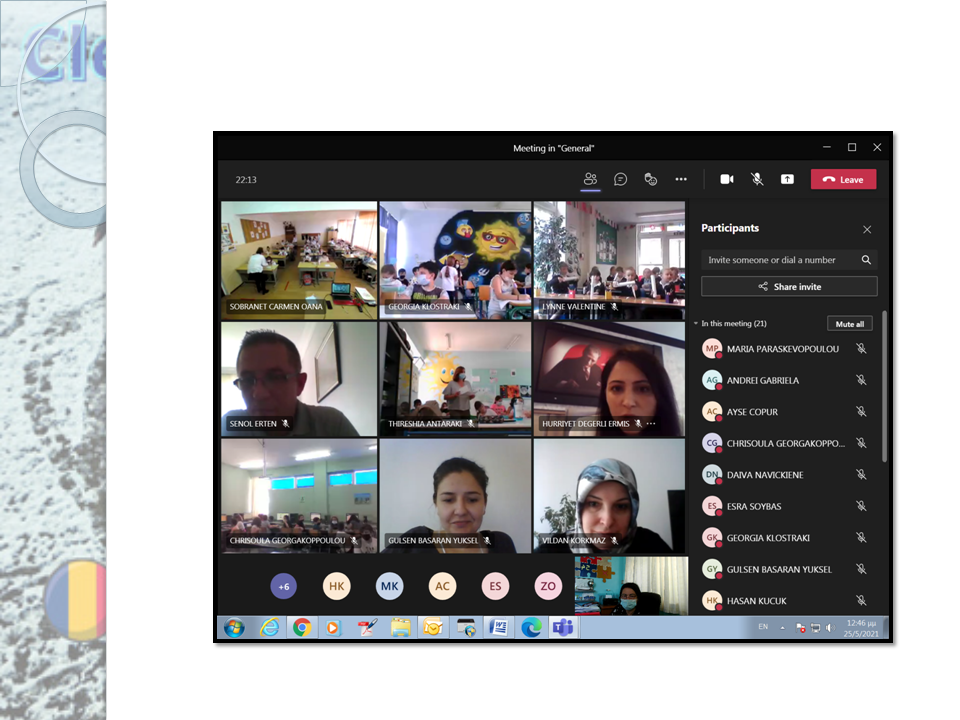Open Microsoft Word from the taskbar
Image resolution: width=960 pixels, height=720 pixels.
tap(497, 628)
